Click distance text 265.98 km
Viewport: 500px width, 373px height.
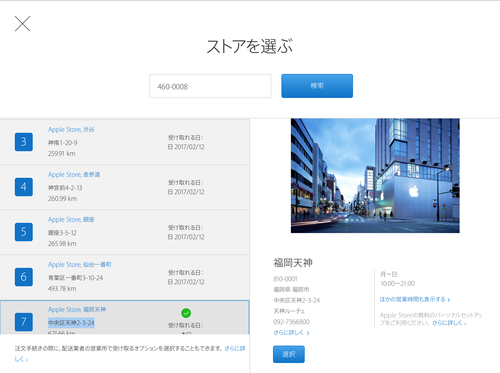(x=62, y=244)
